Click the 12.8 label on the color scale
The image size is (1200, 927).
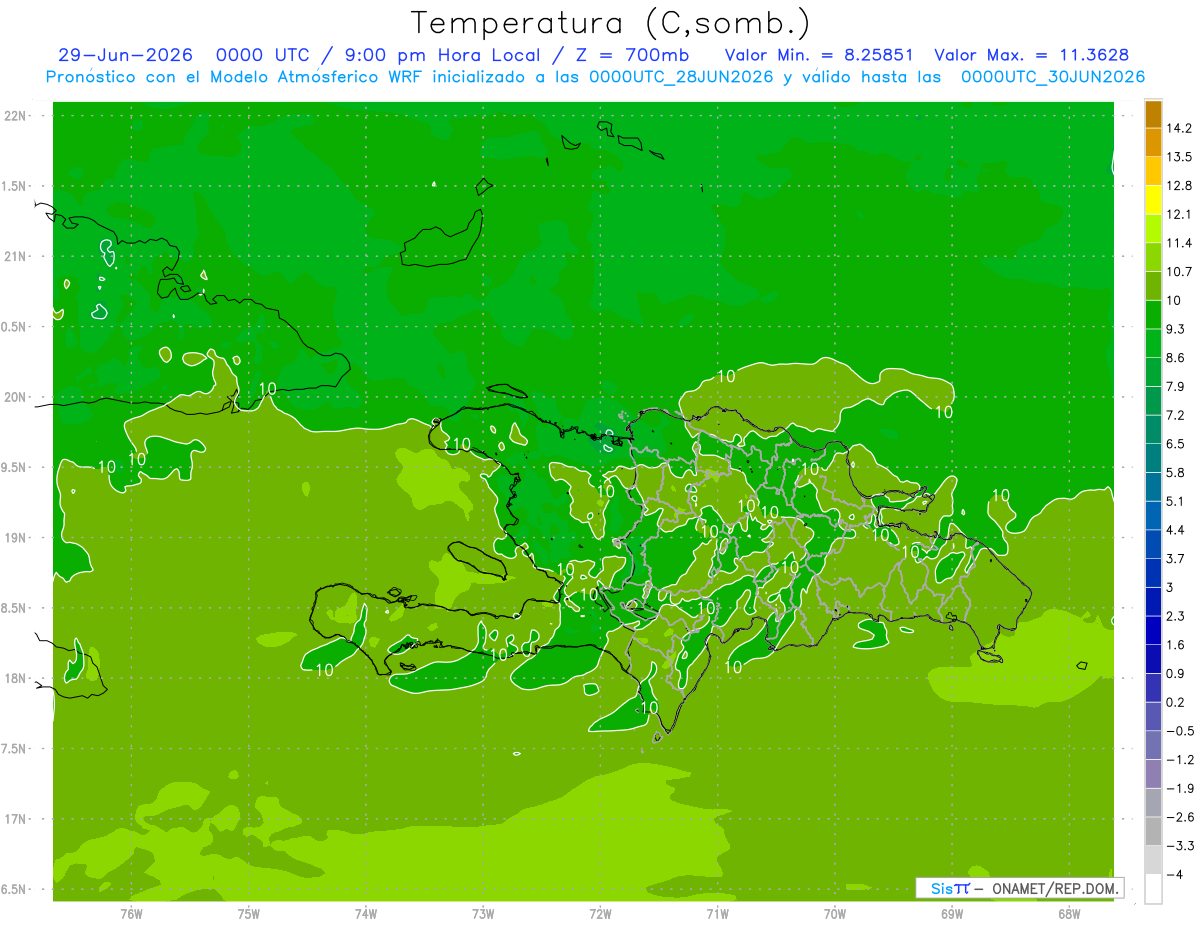tap(1180, 186)
